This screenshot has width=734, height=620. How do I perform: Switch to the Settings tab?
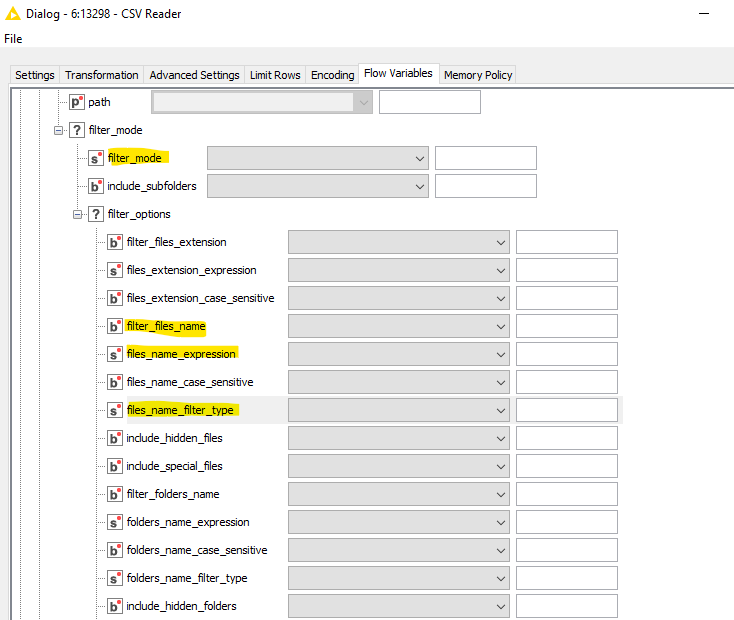[35, 75]
